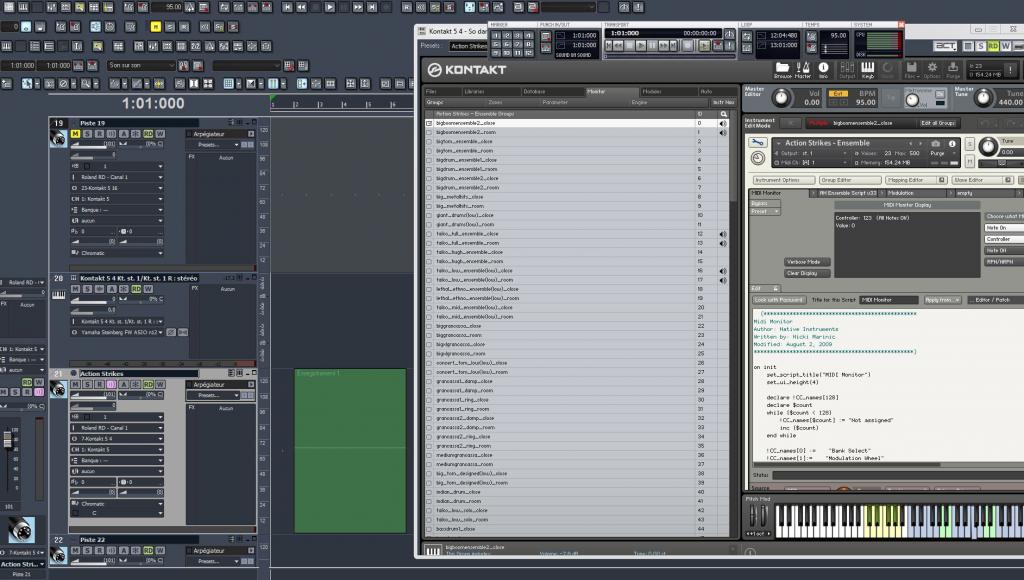This screenshot has width=1024, height=580.
Task: Open the Son sur son dropdown in the toolbar
Action: [140, 65]
